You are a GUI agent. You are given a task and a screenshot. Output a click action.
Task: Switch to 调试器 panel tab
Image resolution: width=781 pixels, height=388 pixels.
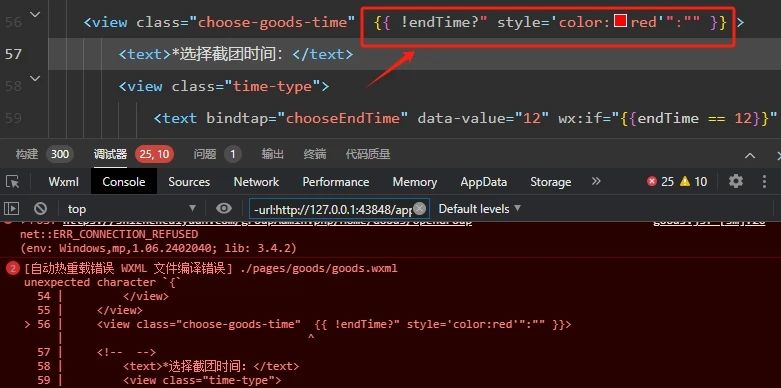coord(110,154)
